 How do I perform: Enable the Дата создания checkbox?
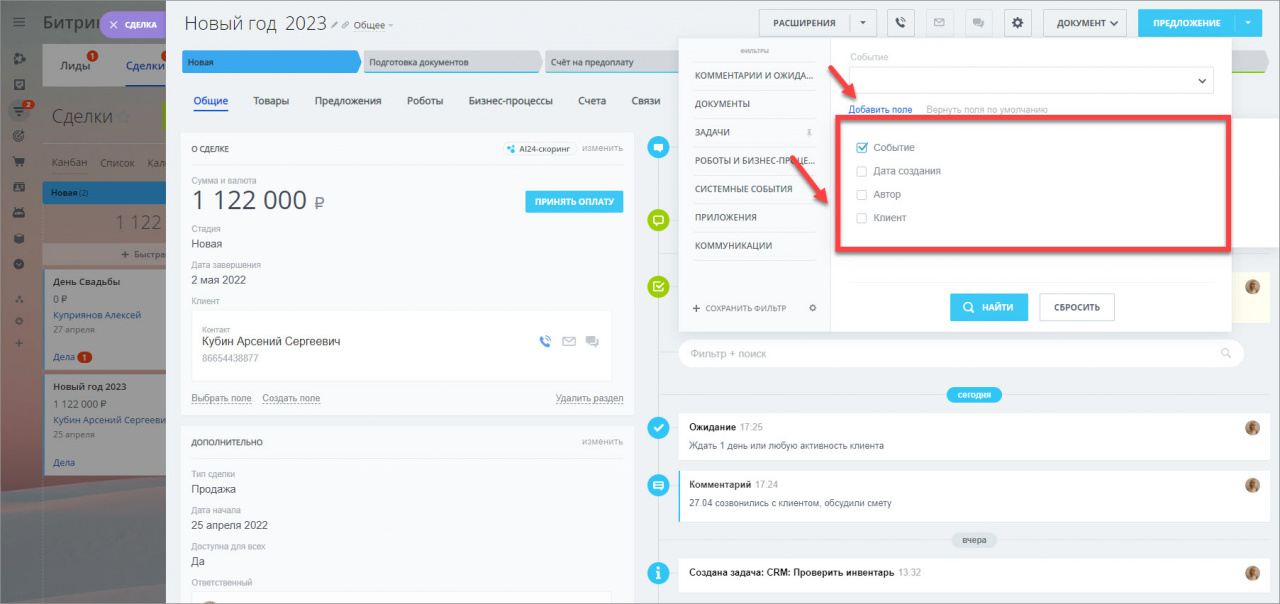[x=862, y=171]
